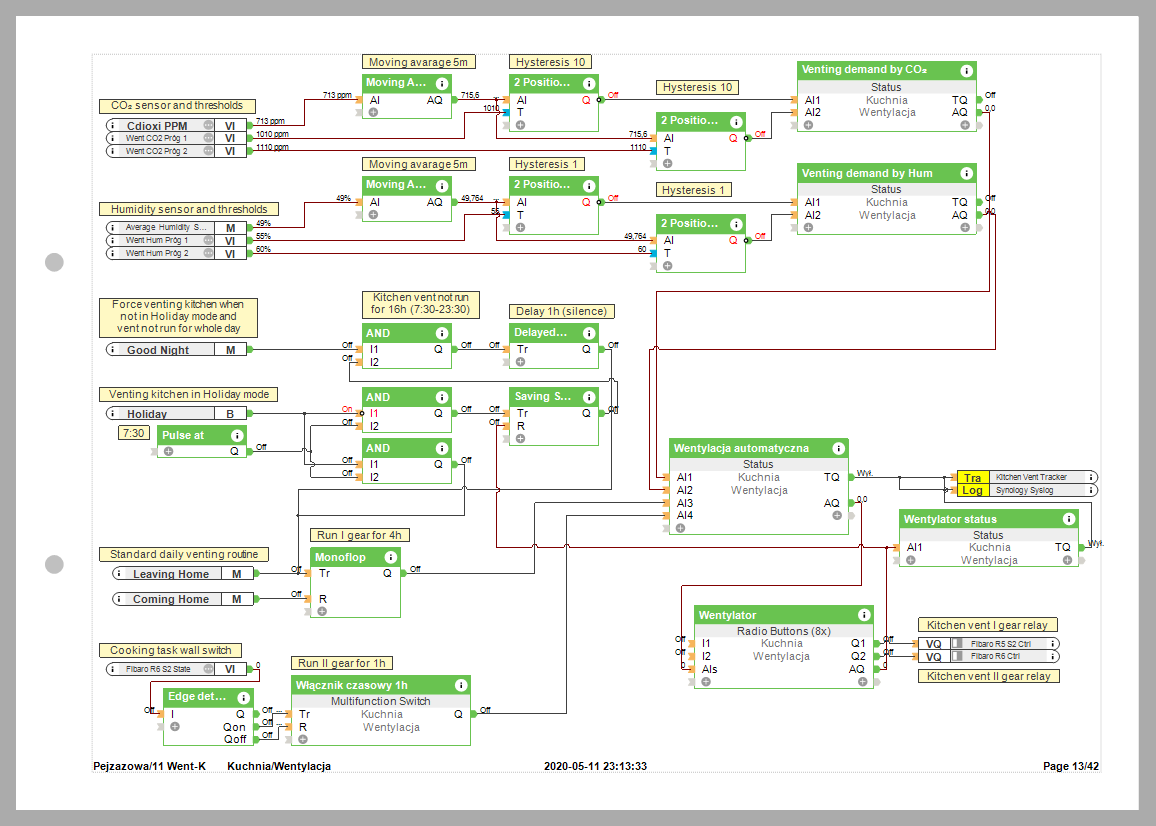
Task: Select the Cdioxi PPM sensor input
Action: (157, 126)
